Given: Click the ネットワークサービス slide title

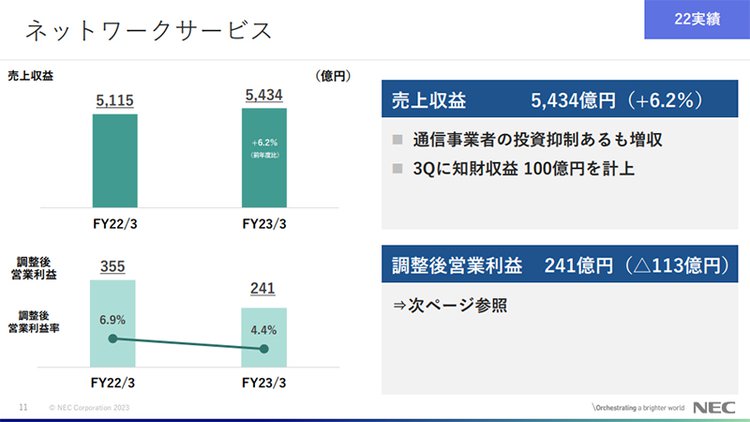Looking at the screenshot, I should [148, 31].
